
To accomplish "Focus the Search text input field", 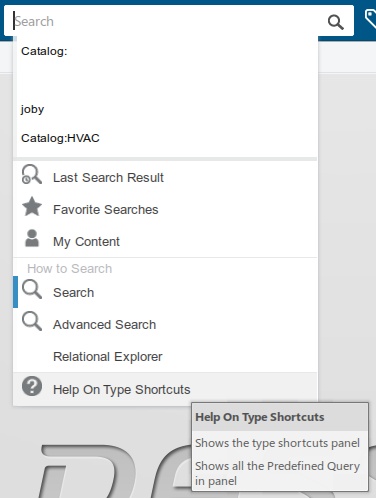I will [x=167, y=21].
